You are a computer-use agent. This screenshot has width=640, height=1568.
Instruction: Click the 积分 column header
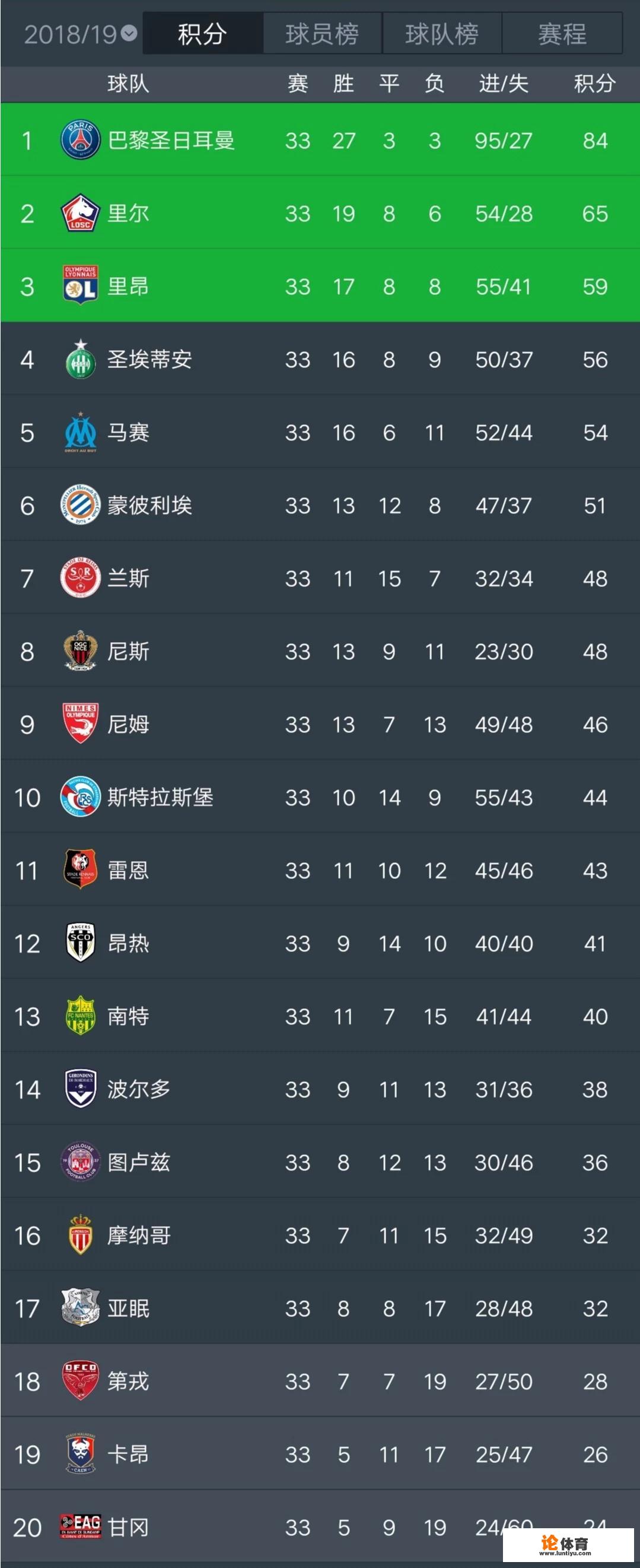(x=594, y=84)
